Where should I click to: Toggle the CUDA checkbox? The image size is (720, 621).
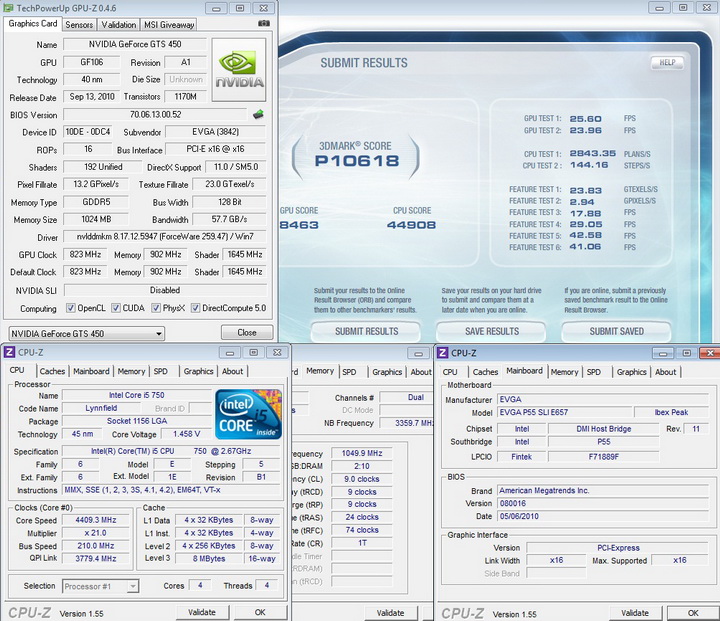[116, 308]
